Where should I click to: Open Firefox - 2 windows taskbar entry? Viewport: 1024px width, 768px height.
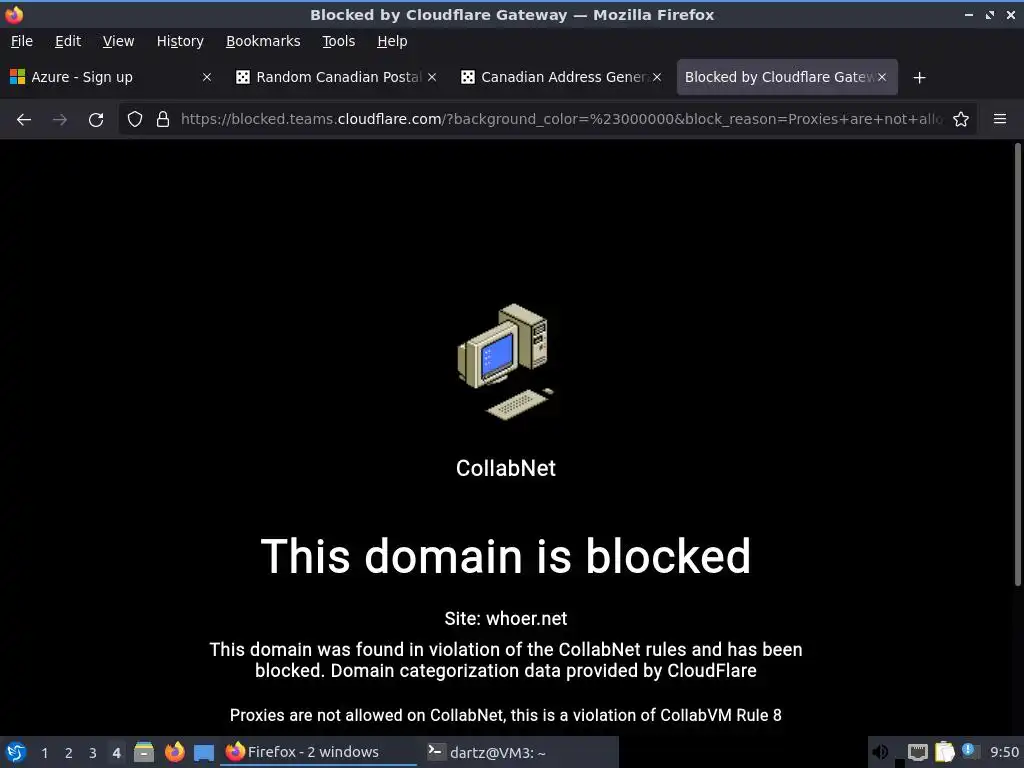tap(318, 752)
